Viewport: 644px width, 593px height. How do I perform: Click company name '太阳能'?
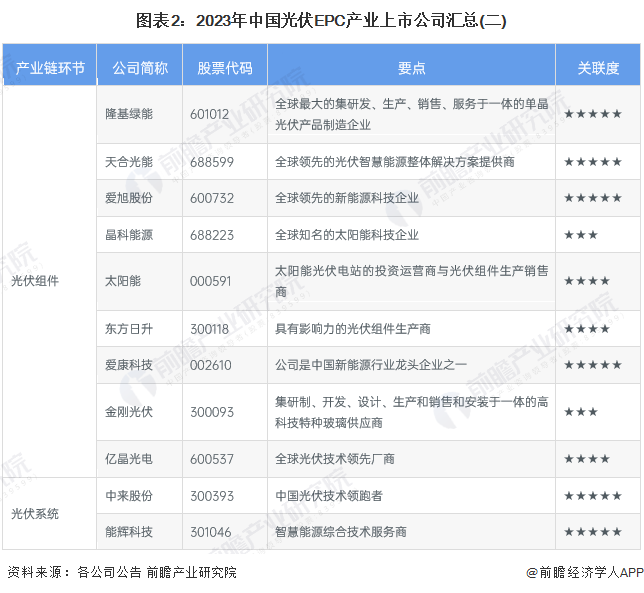coord(123,281)
